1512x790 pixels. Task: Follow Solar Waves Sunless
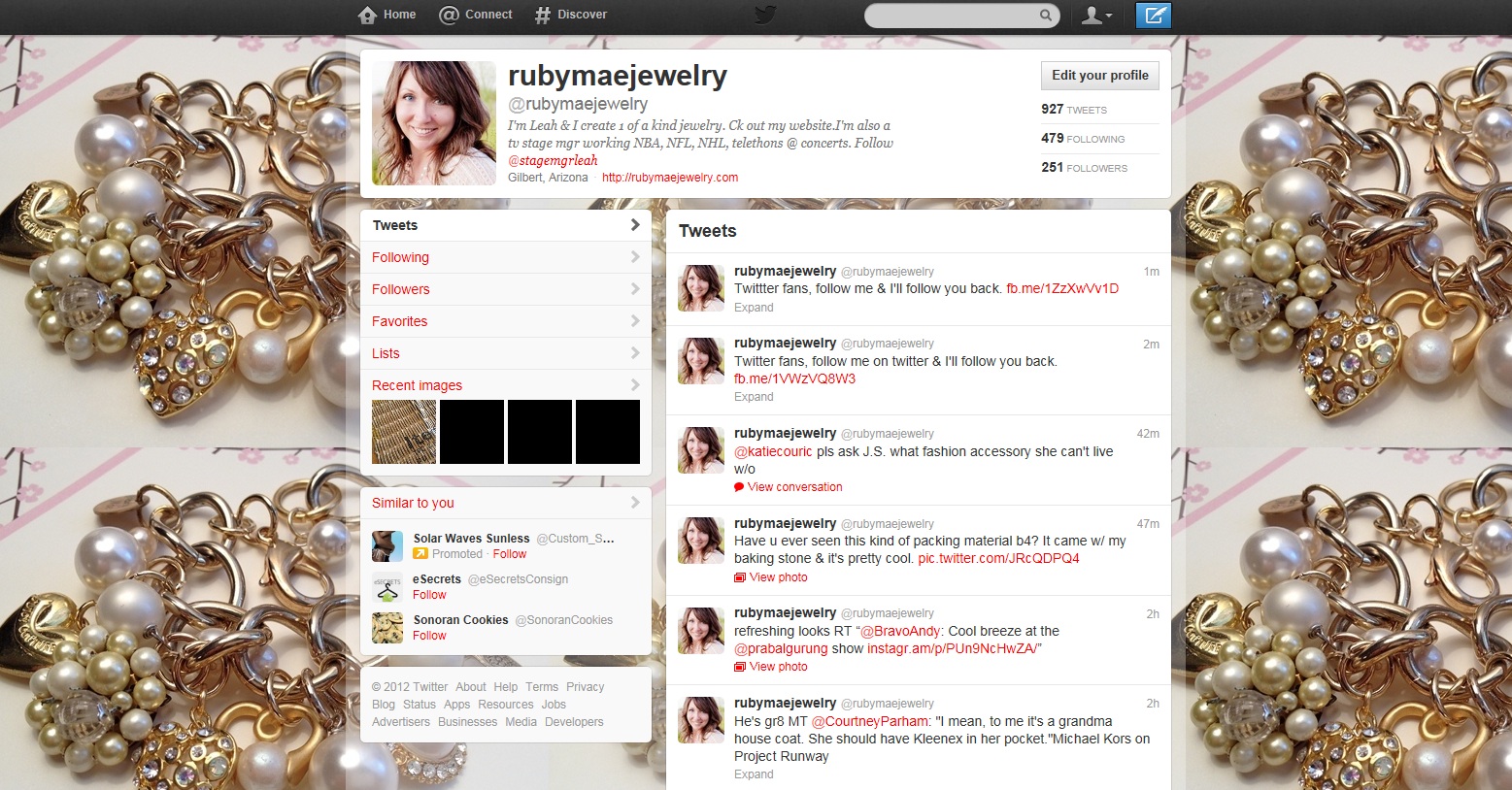pos(510,554)
